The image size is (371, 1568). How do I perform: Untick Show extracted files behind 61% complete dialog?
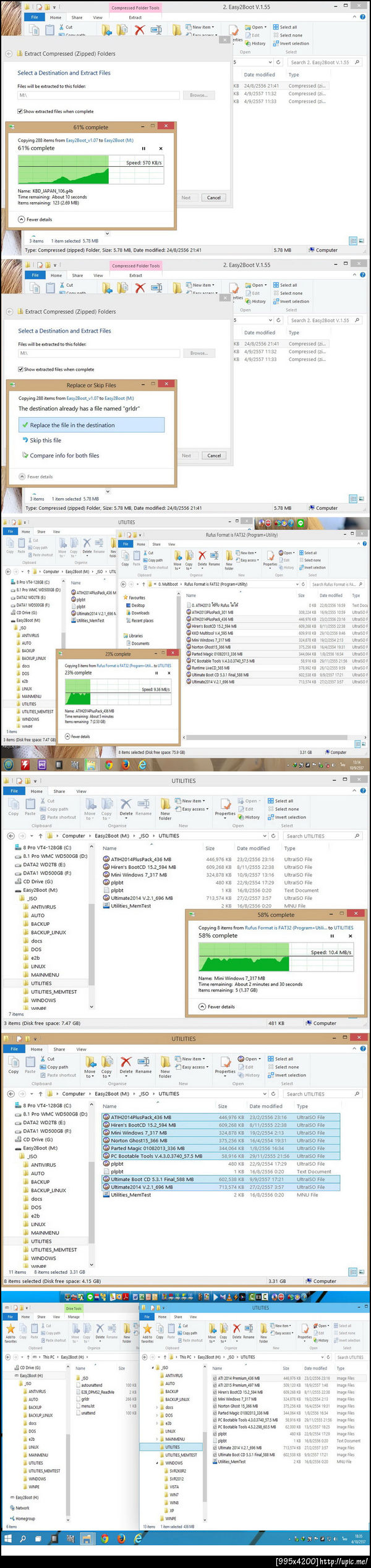click(x=20, y=111)
